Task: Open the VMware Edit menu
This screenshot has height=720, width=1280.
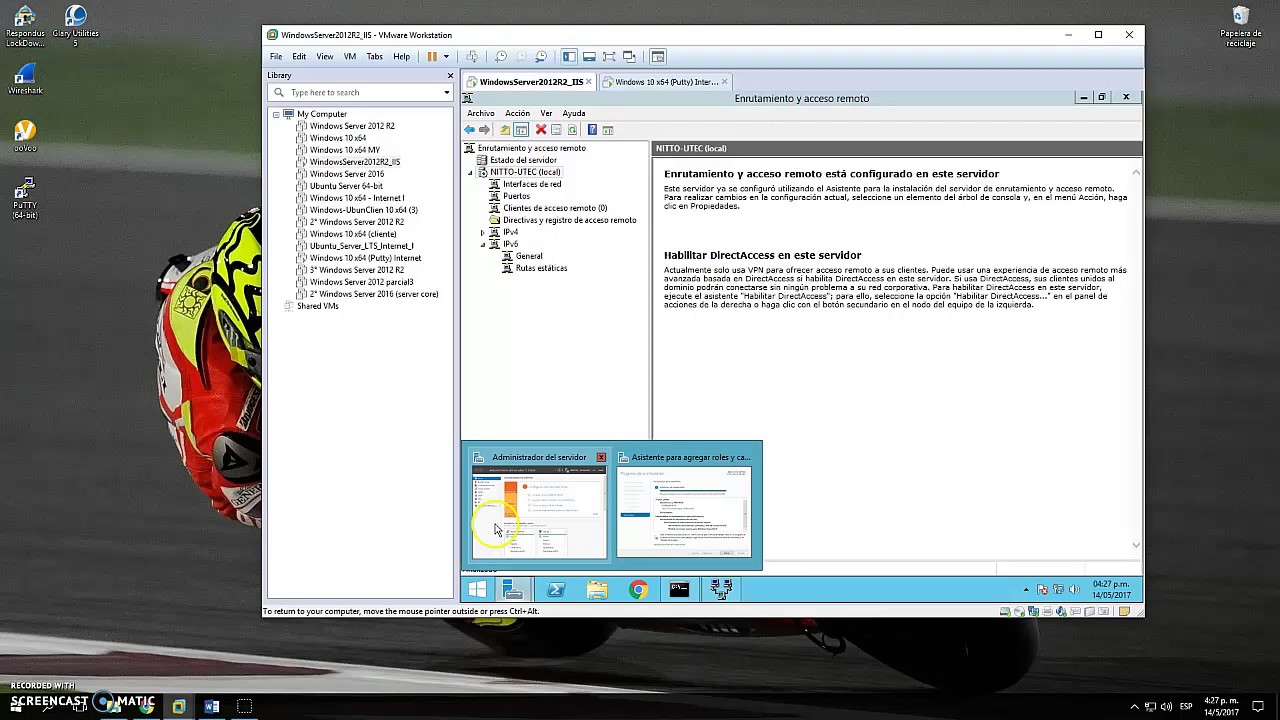Action: pyautogui.click(x=299, y=57)
